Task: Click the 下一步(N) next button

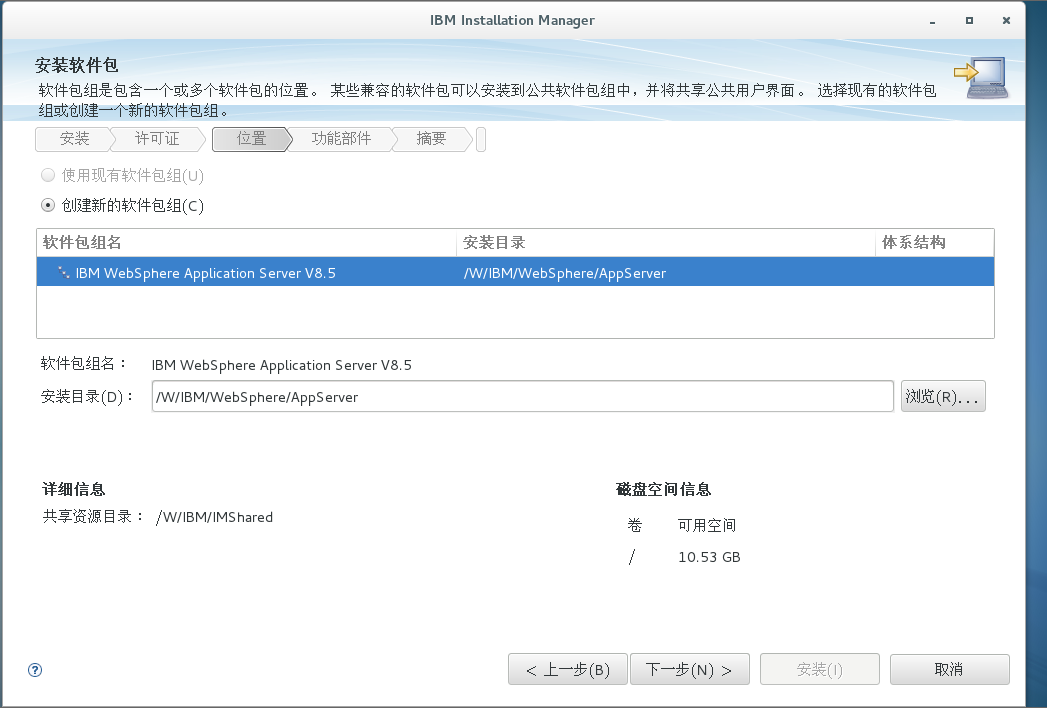Action: [690, 669]
